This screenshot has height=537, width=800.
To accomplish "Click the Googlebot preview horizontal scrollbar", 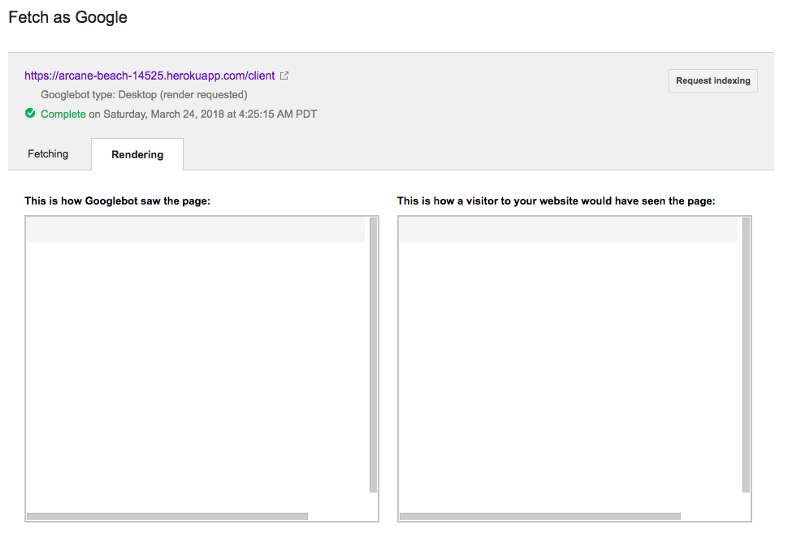I will (167, 516).
